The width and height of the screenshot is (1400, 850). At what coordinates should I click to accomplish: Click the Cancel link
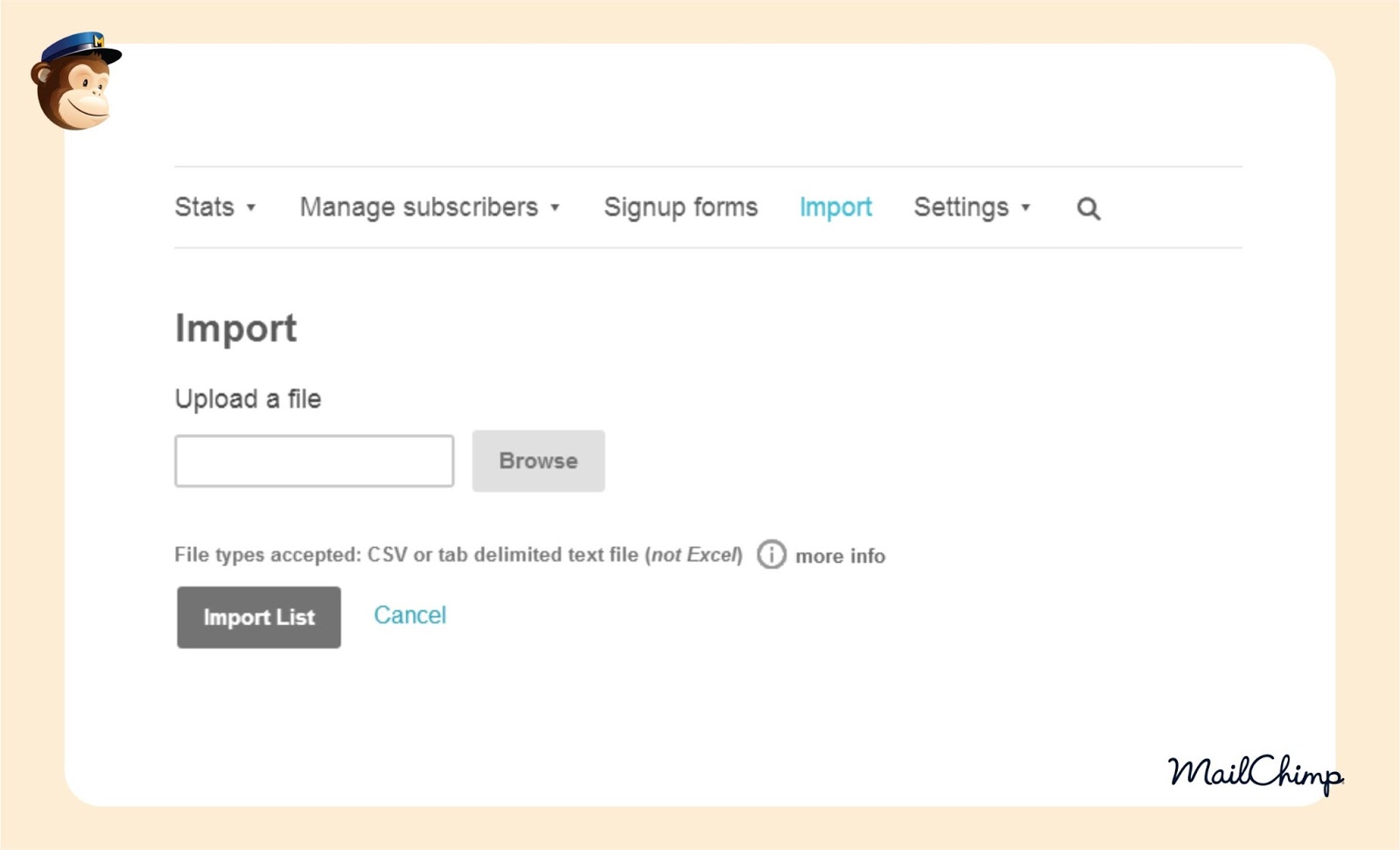(409, 615)
